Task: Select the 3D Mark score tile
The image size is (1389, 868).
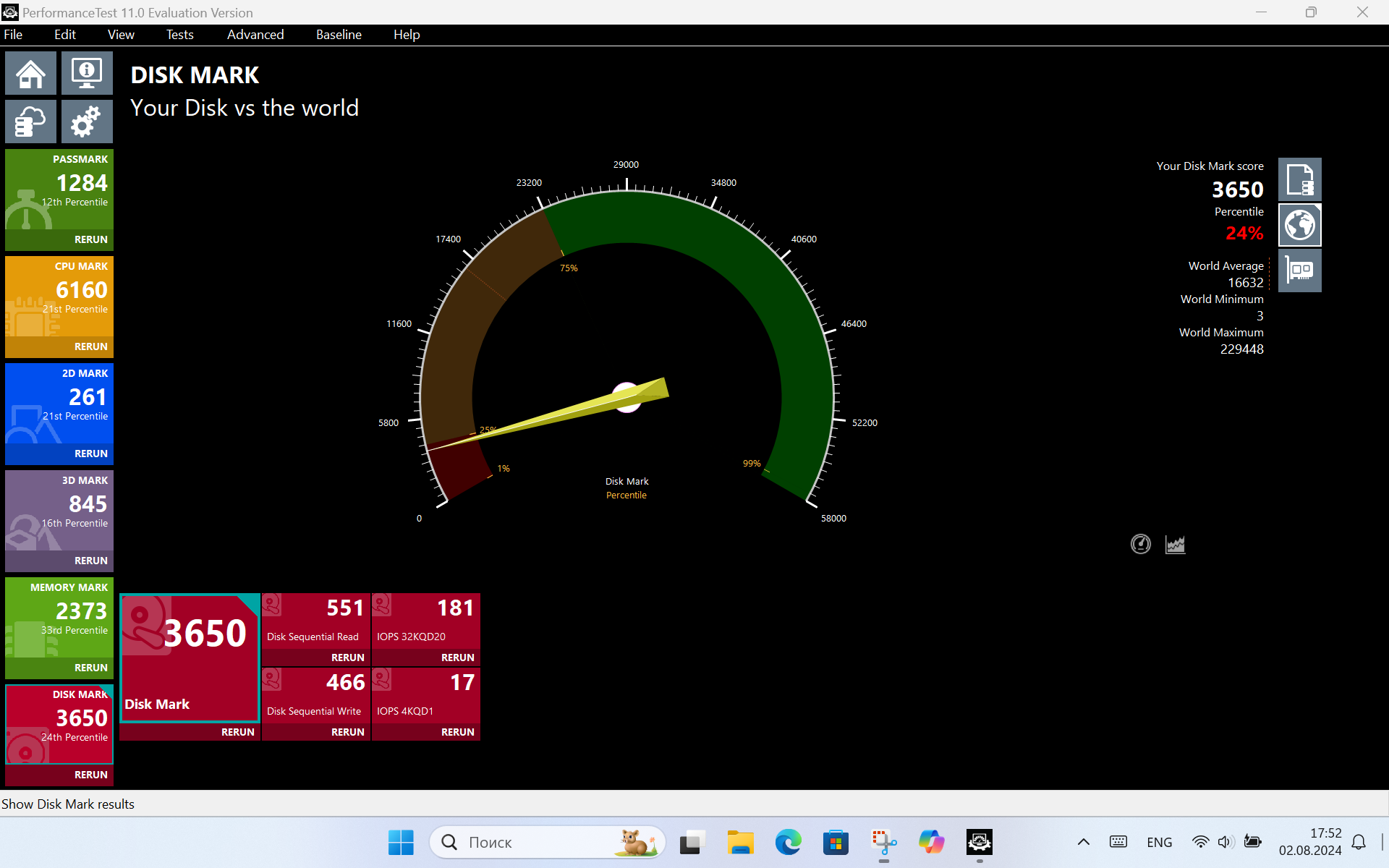Action: click(59, 510)
